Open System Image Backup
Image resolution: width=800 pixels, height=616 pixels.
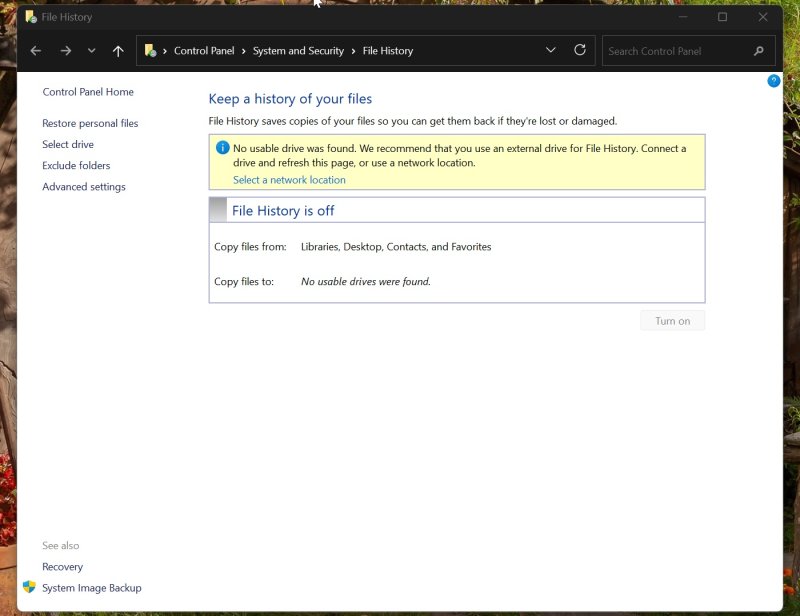click(x=92, y=588)
